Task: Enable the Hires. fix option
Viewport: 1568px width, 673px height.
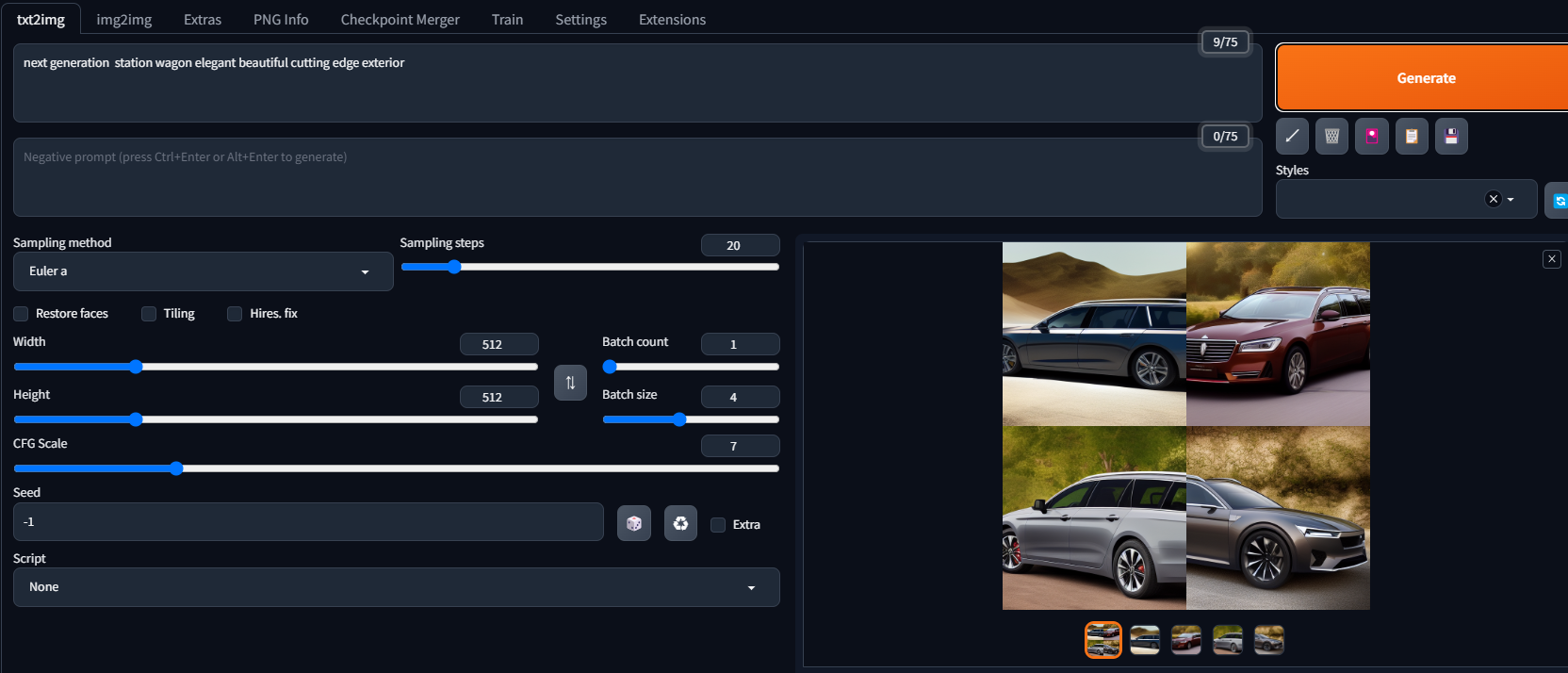Action: click(x=235, y=314)
